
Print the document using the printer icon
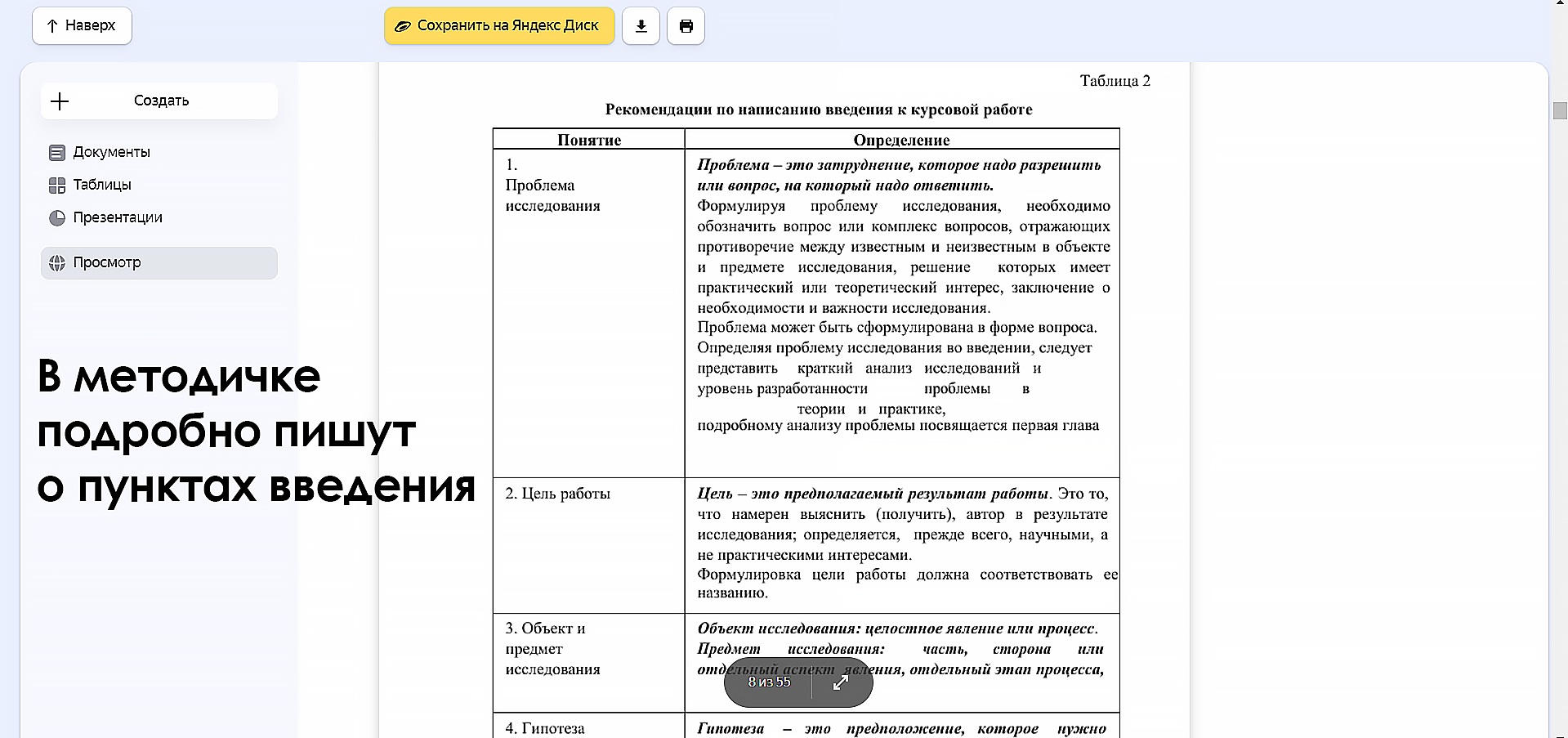coord(686,25)
